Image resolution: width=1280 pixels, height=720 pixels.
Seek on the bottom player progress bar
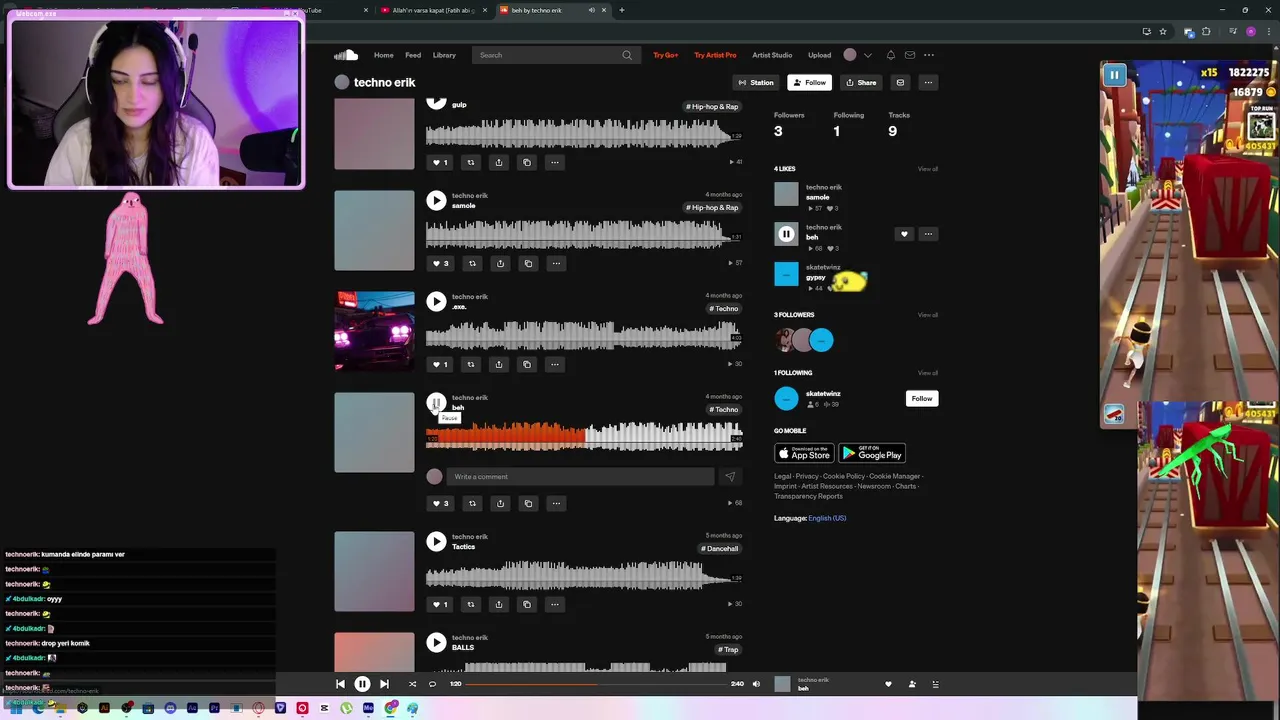click(597, 684)
